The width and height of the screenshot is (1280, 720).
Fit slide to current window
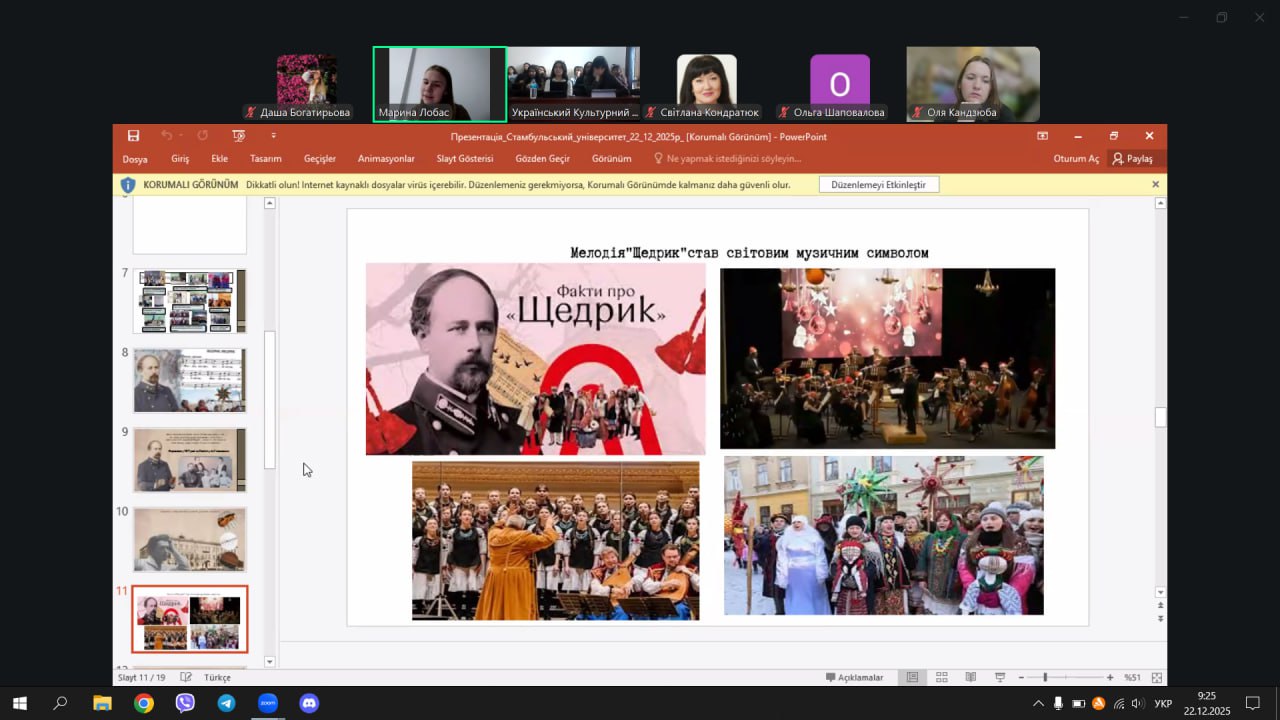tap(1157, 677)
